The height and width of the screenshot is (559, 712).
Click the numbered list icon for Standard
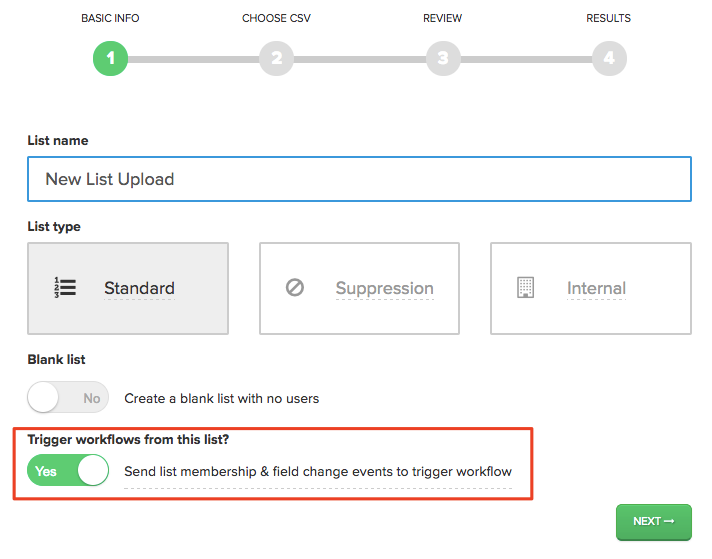point(65,287)
